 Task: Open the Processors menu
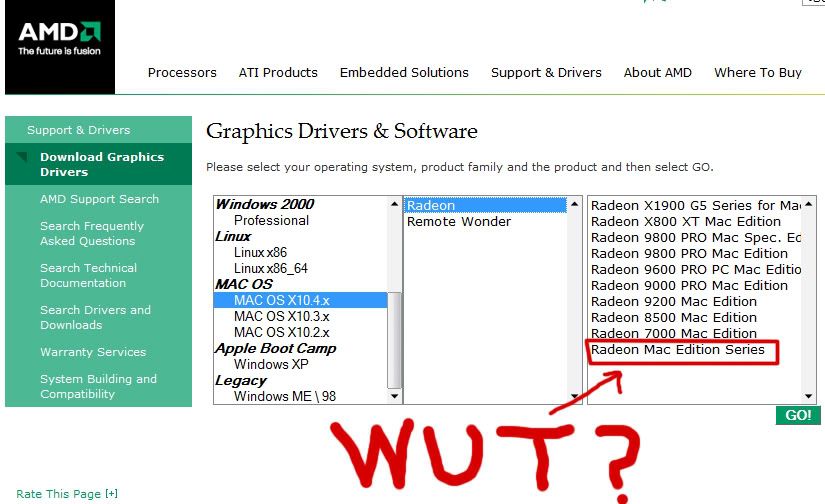(182, 73)
